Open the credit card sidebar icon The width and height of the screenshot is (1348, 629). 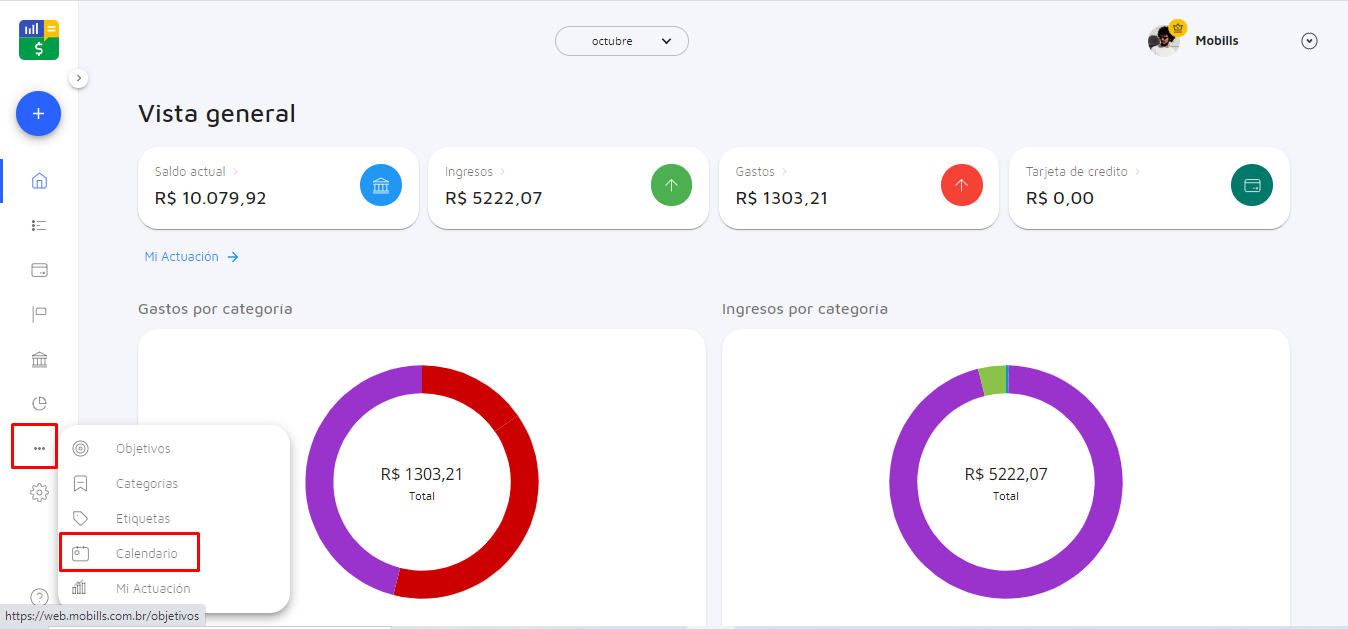pyautogui.click(x=39, y=270)
